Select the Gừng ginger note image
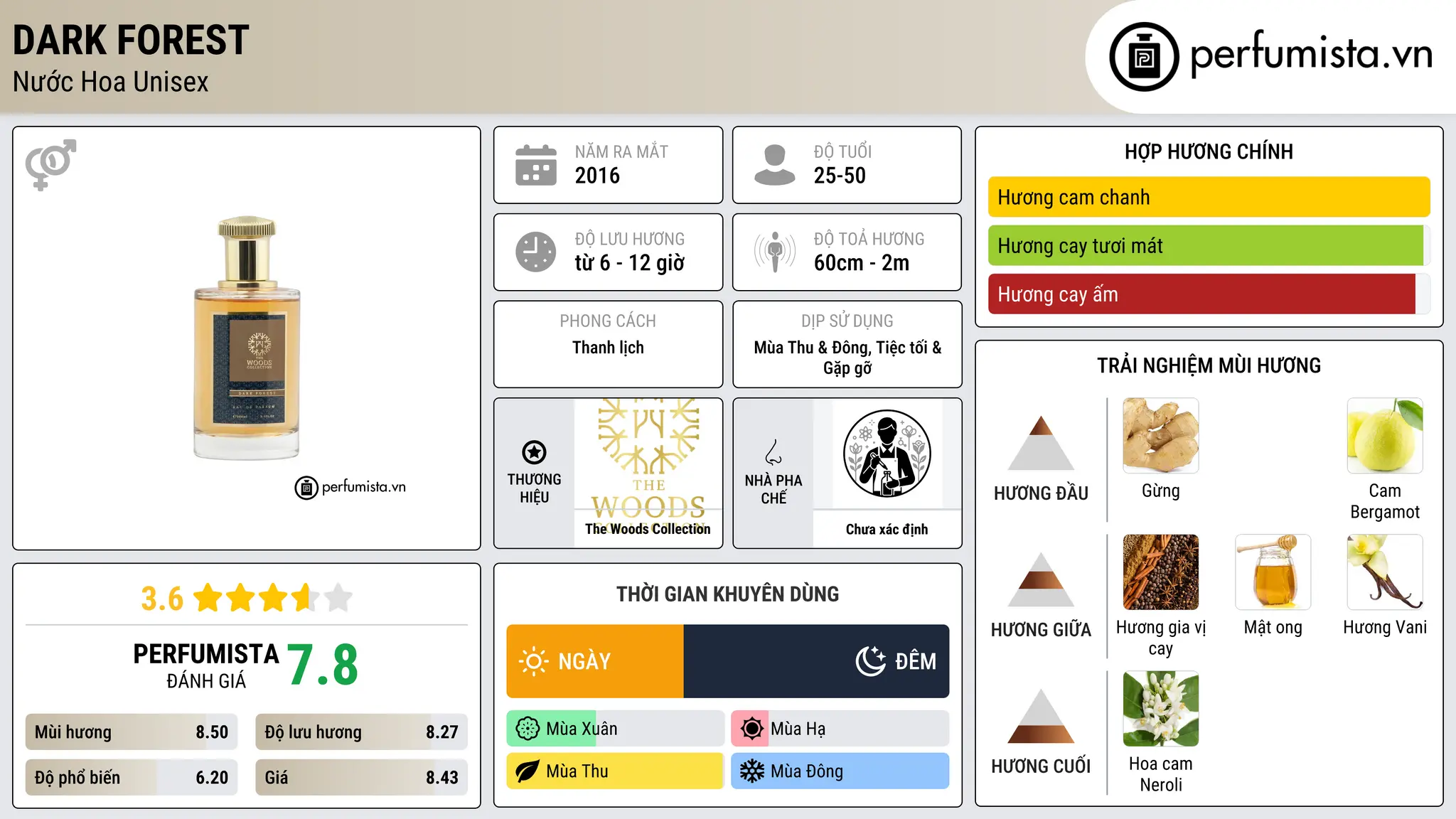1456x819 pixels. [1161, 436]
